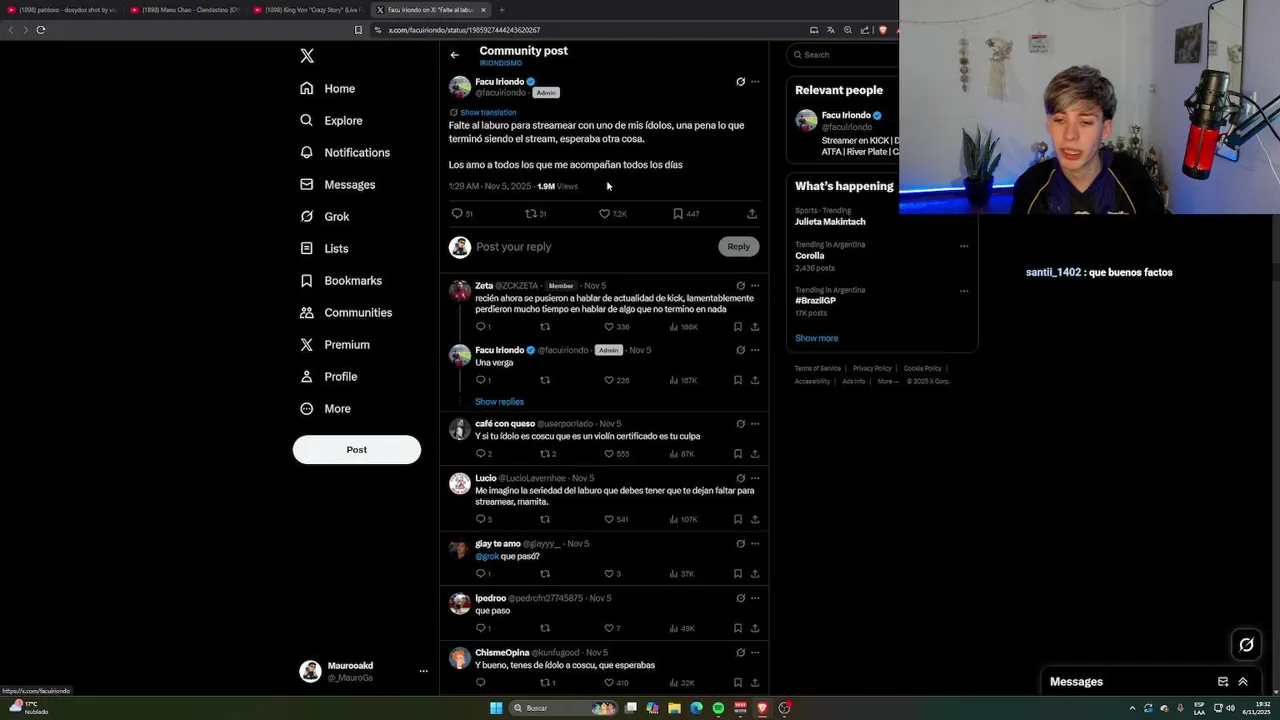This screenshot has height=720, width=1280.
Task: Compose new message icon in Messages drawer
Action: pyautogui.click(x=1222, y=682)
